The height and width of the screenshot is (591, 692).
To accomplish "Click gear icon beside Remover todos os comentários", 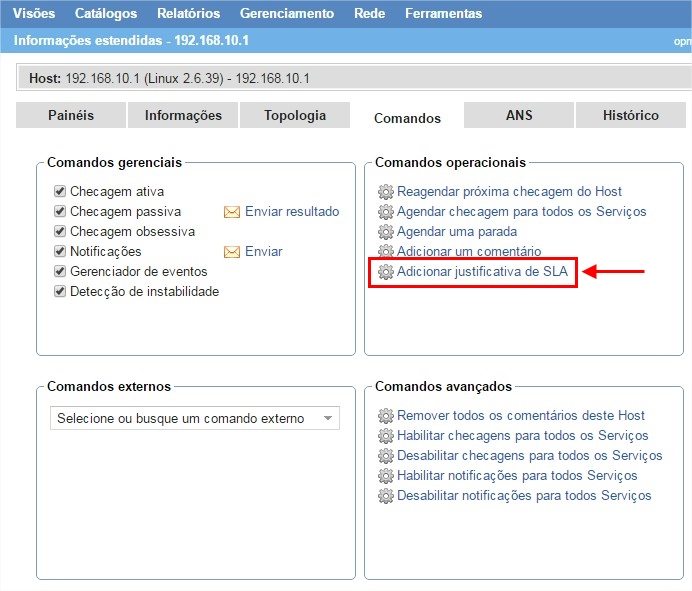I will click(x=385, y=416).
